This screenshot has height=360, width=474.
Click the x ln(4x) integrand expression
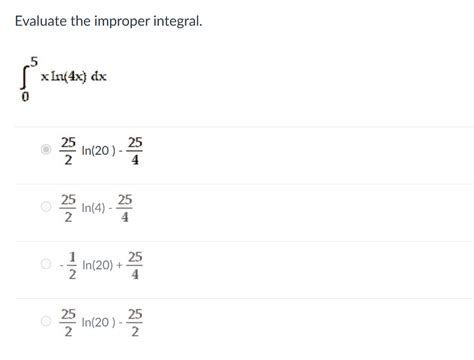point(64,77)
